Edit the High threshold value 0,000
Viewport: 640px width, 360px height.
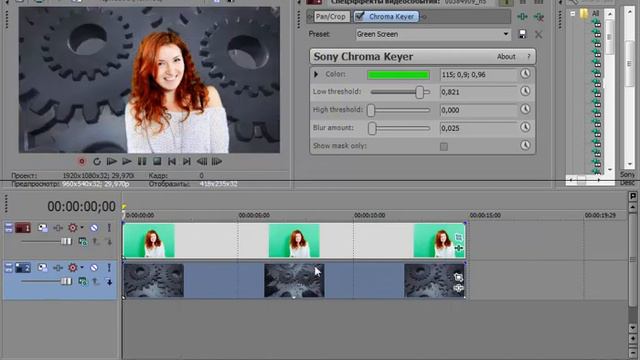(x=478, y=110)
